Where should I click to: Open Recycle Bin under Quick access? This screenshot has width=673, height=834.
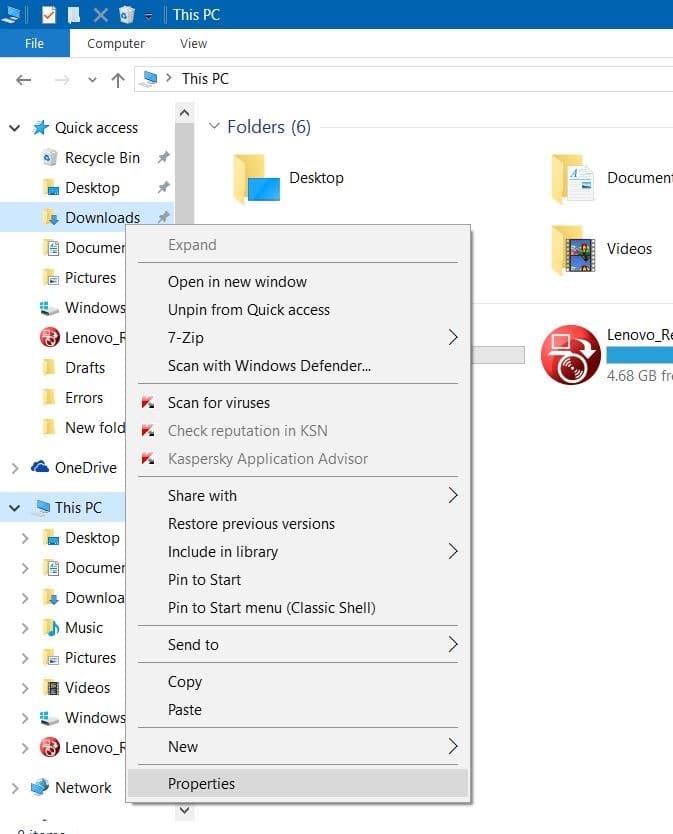(x=102, y=157)
